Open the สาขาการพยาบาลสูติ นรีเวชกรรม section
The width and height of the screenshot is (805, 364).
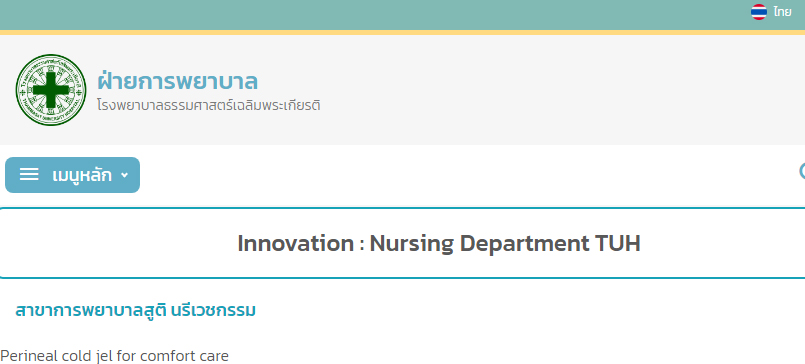136,311
